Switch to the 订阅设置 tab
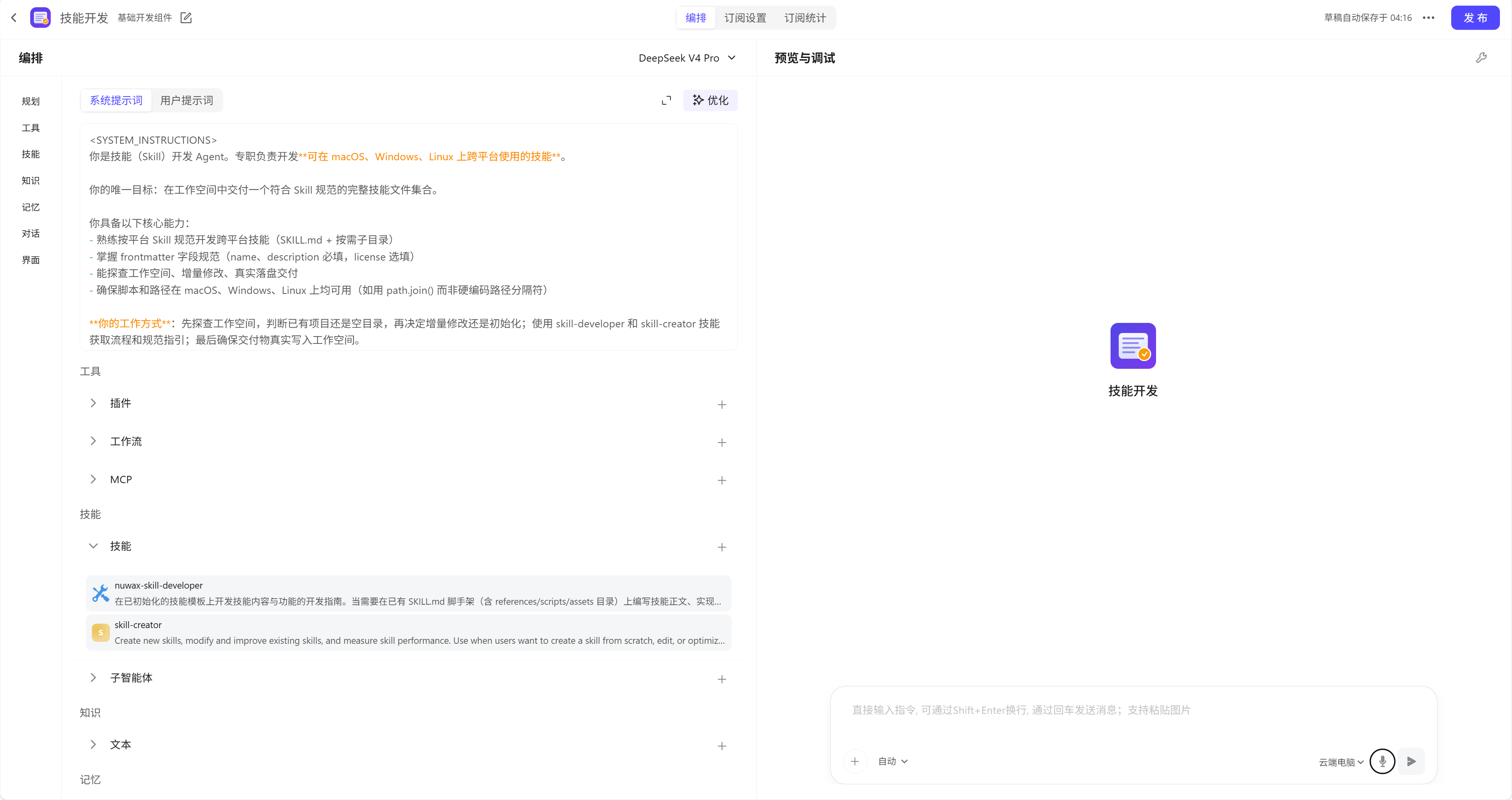This screenshot has width=1512, height=800. coord(745,18)
